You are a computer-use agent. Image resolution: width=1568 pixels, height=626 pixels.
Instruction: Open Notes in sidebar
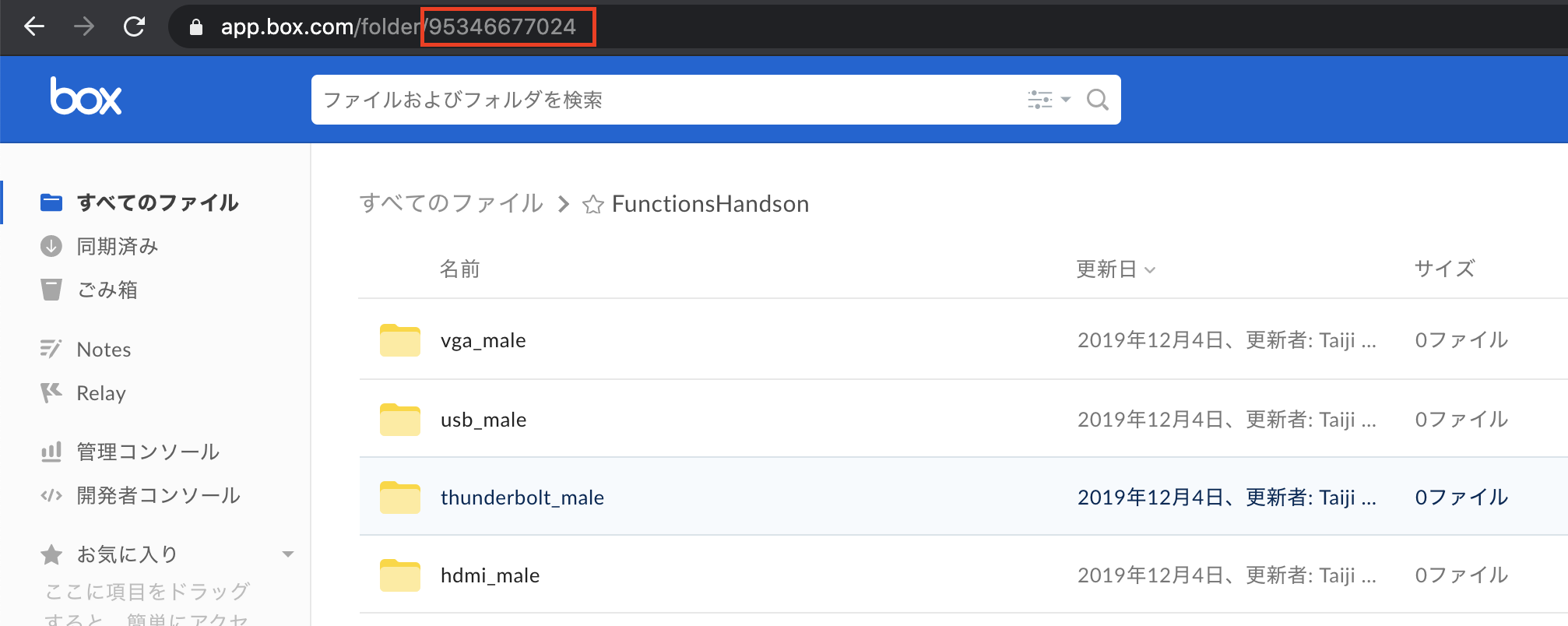tap(104, 350)
